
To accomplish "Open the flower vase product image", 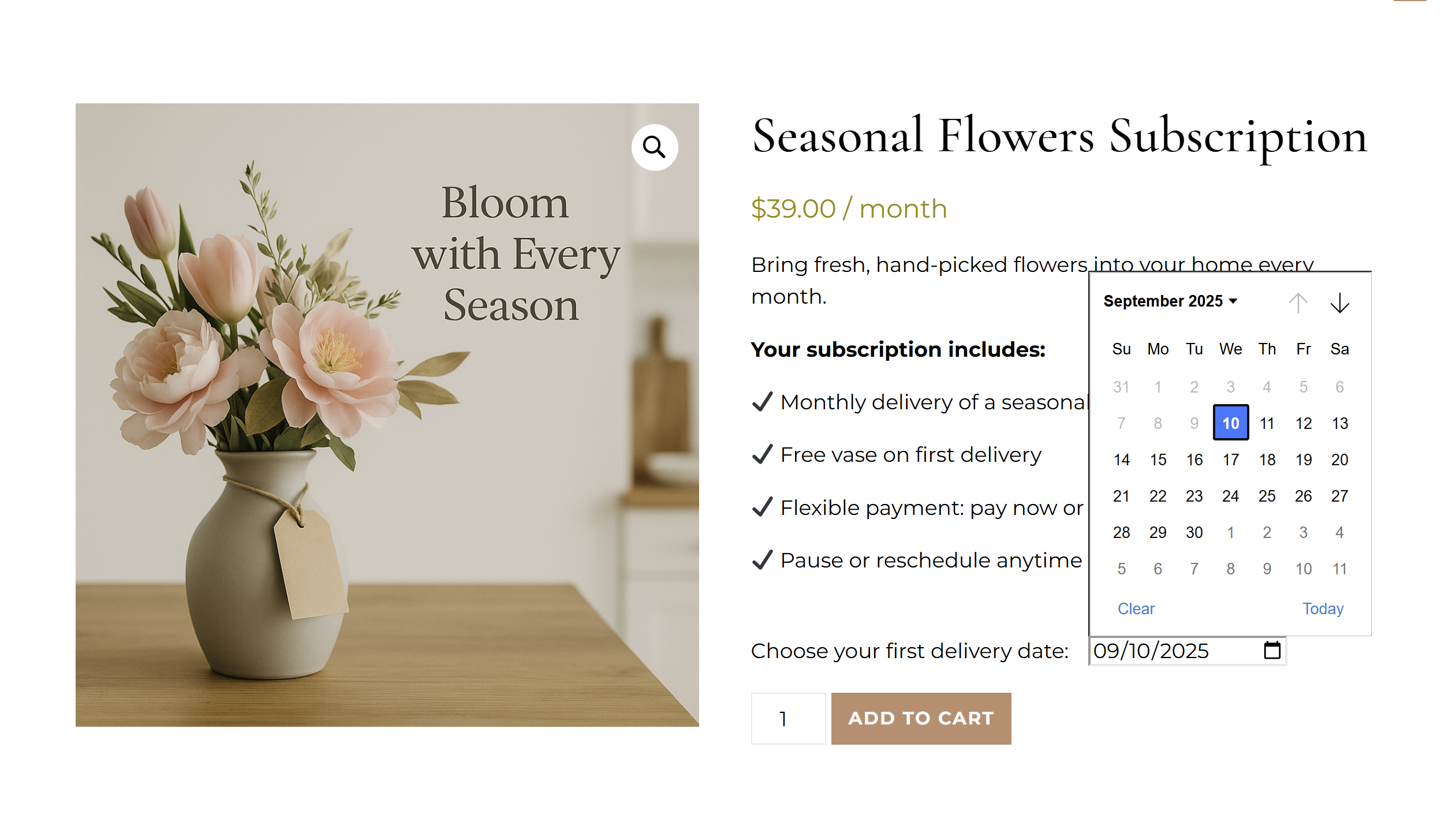I will coord(387,414).
